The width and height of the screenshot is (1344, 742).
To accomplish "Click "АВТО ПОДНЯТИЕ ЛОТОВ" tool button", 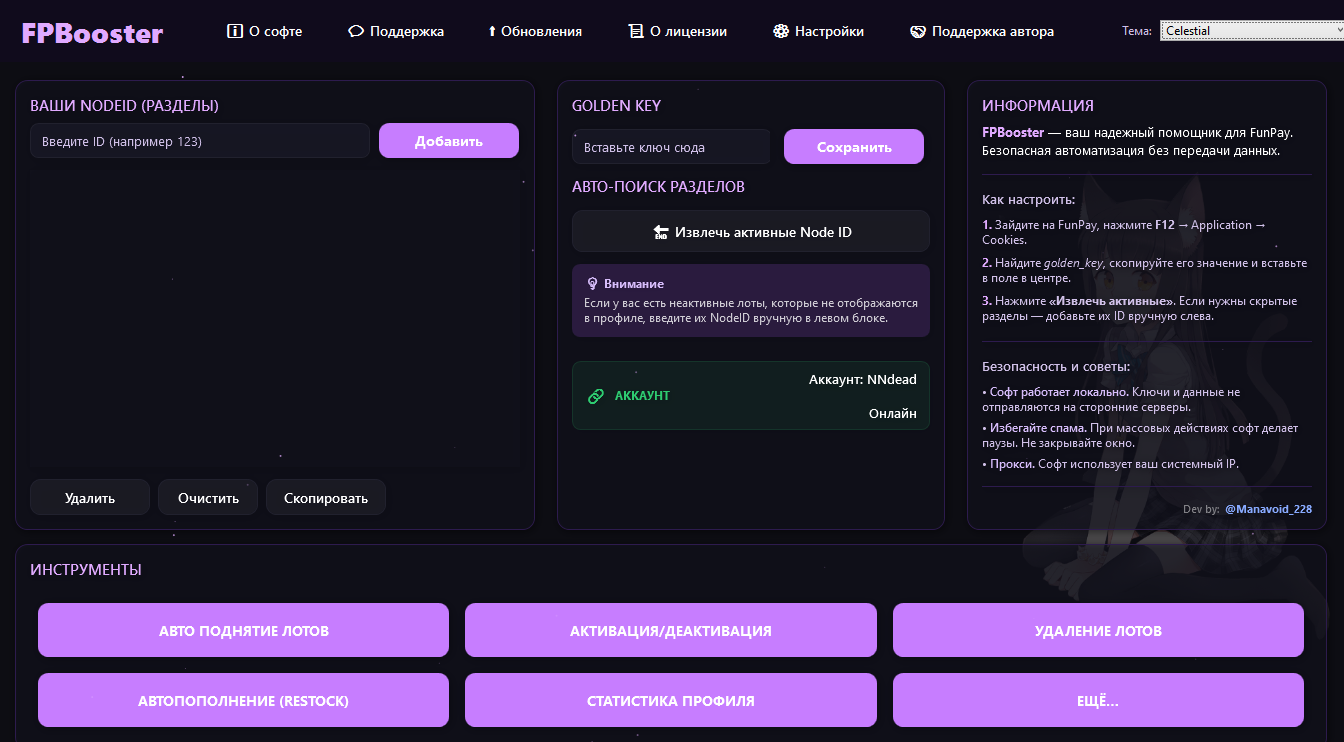I will pyautogui.click(x=243, y=630).
